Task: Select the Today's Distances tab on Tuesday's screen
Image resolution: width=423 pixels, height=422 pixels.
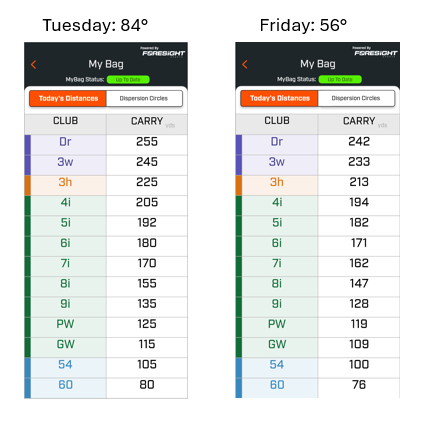Action: [x=68, y=98]
